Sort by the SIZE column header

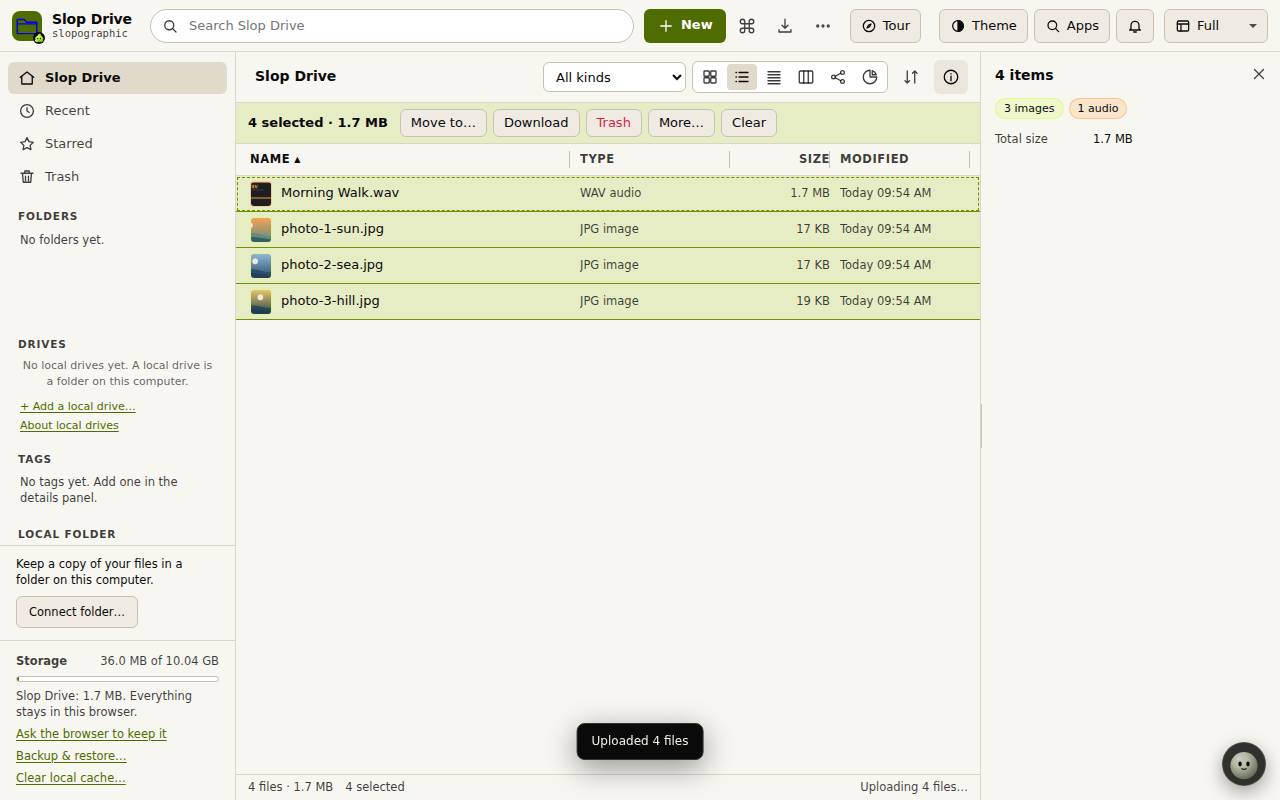pos(814,159)
